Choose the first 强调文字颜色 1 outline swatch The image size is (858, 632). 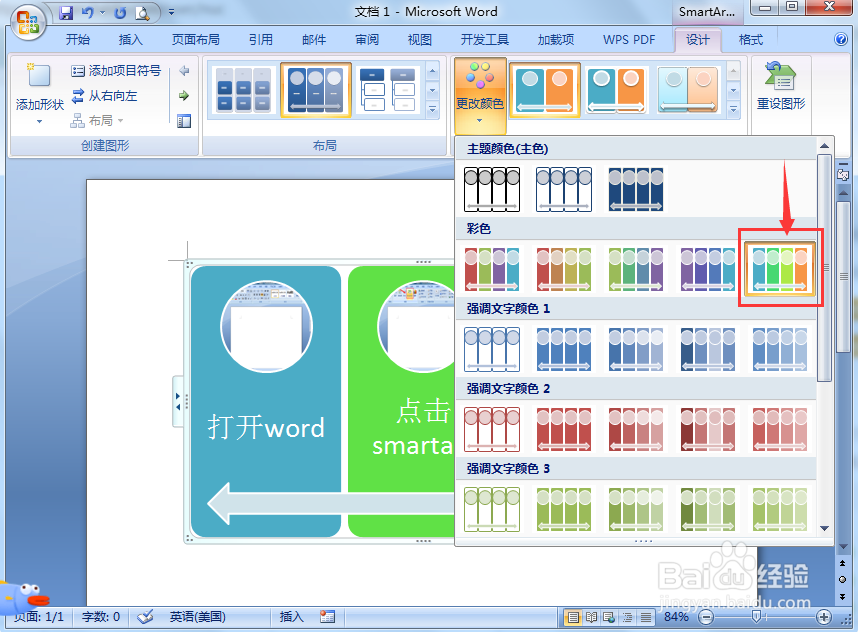[x=492, y=349]
